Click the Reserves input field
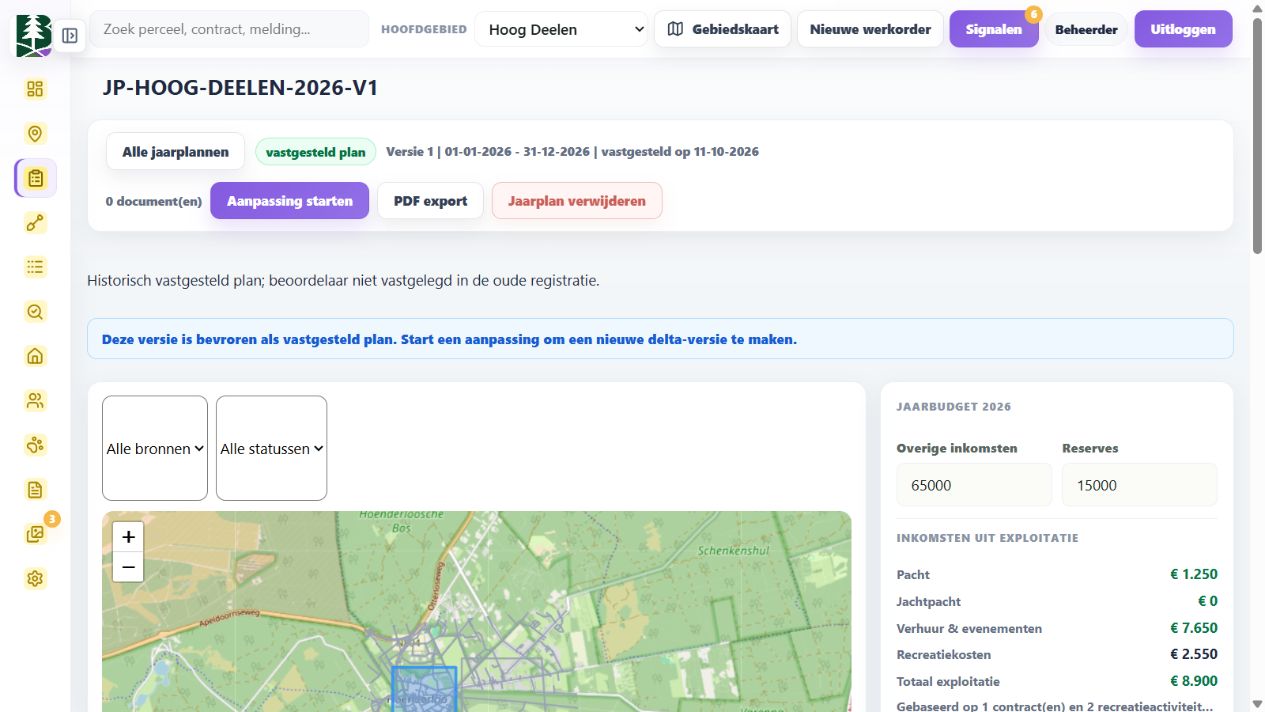The height and width of the screenshot is (712, 1265). pos(1140,485)
